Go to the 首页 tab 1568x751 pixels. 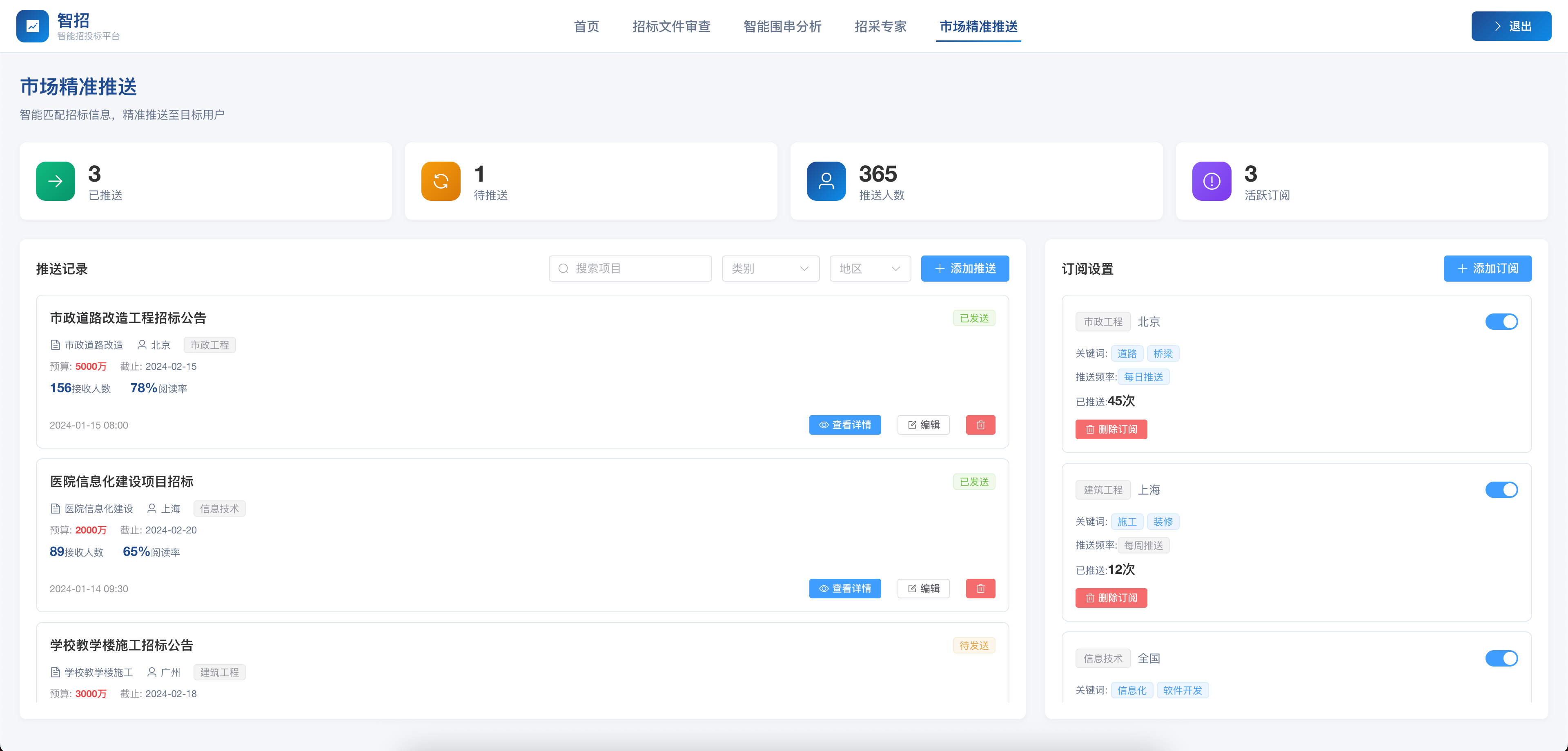tap(586, 26)
